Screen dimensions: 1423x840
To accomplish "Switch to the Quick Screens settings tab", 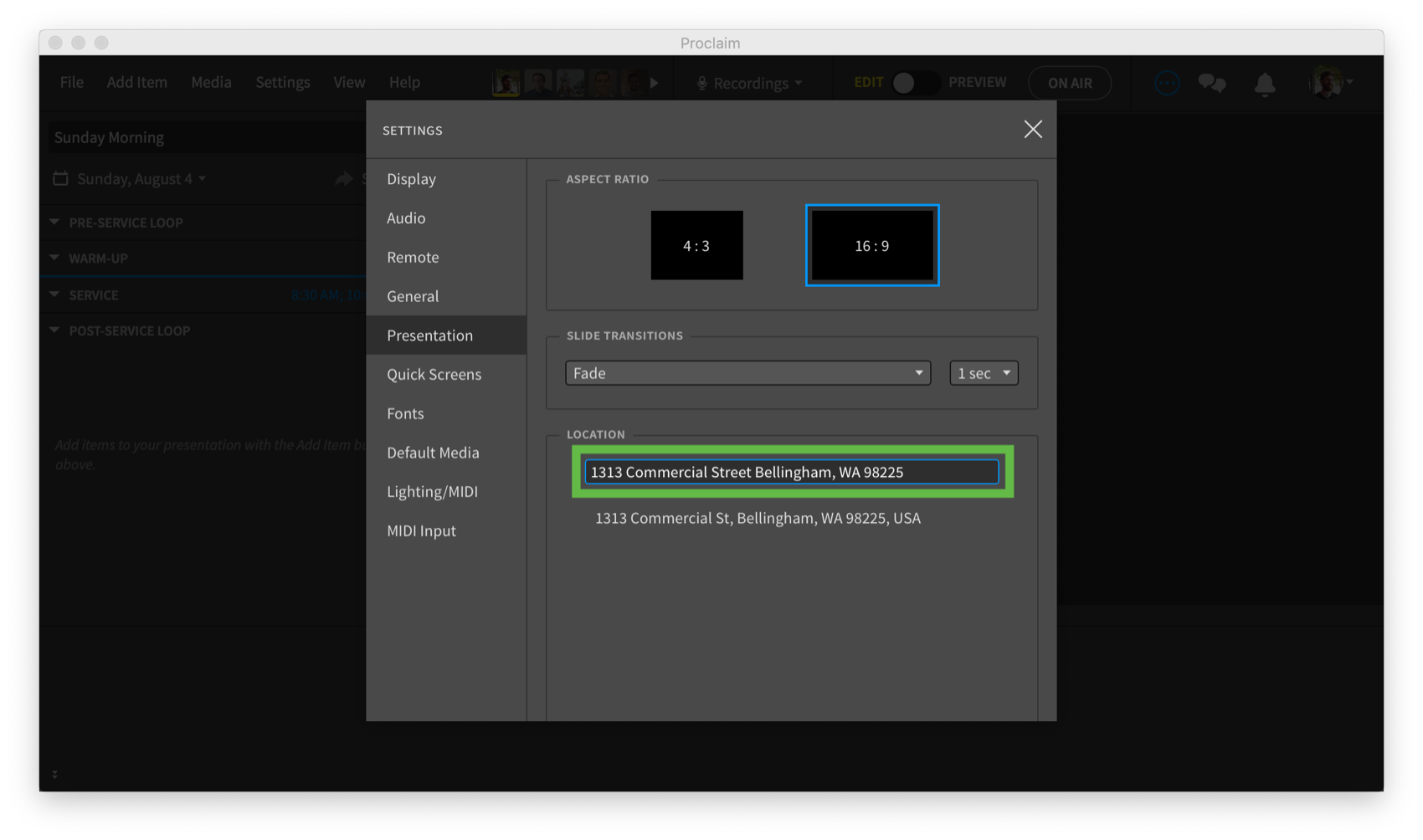I will (x=434, y=374).
